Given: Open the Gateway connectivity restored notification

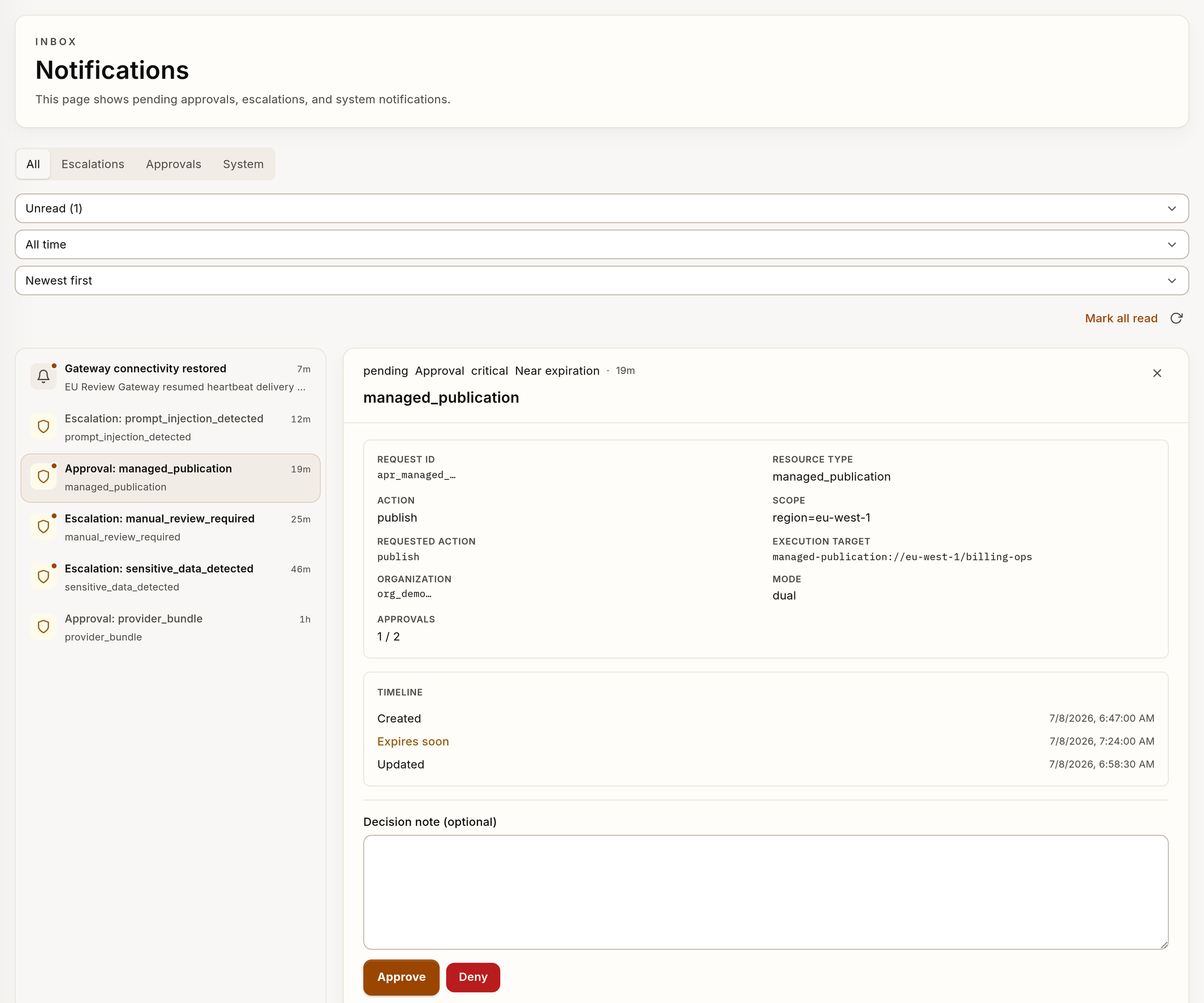Looking at the screenshot, I should (170, 377).
